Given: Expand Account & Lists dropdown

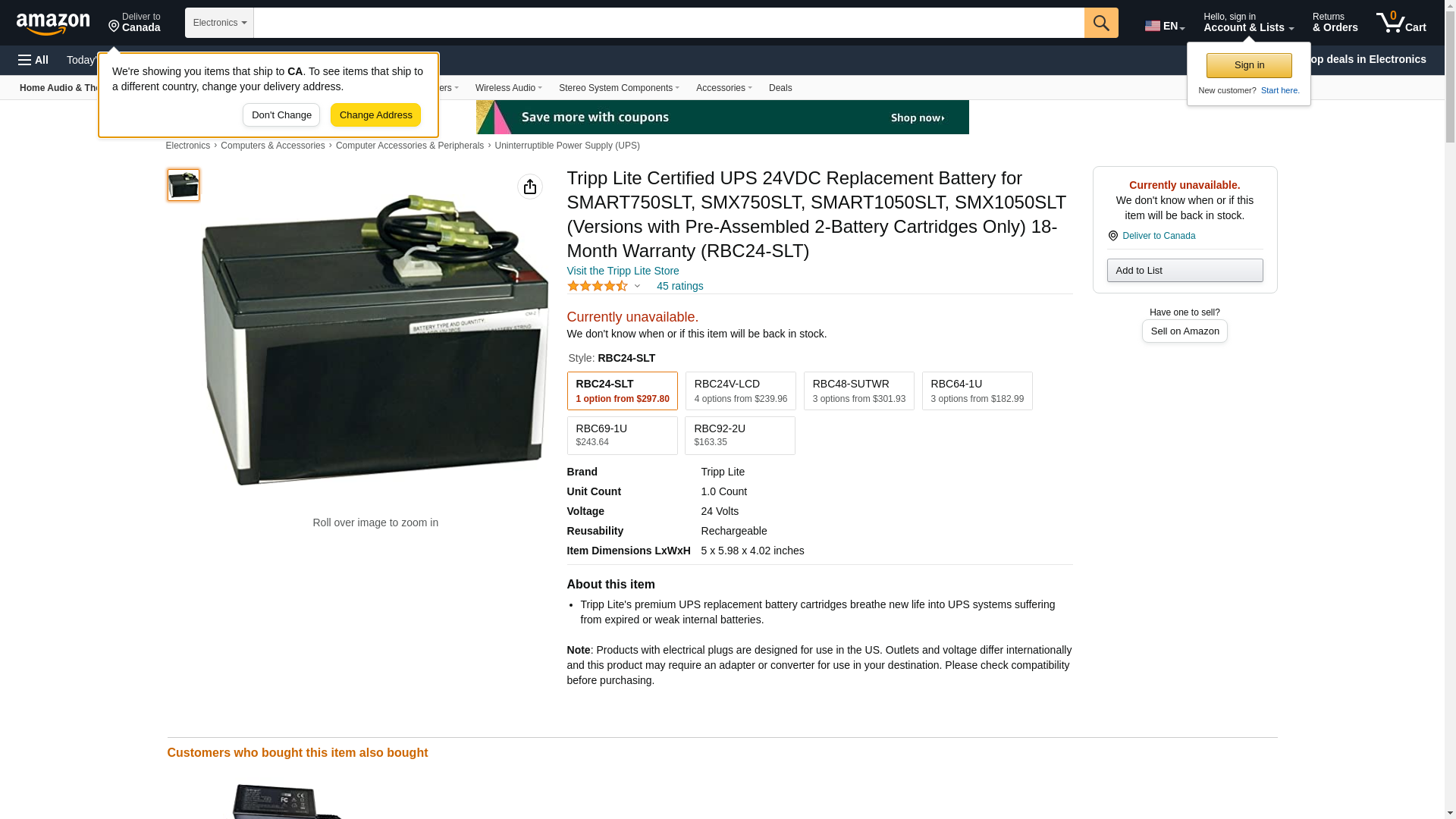Looking at the screenshot, I should tap(1248, 23).
